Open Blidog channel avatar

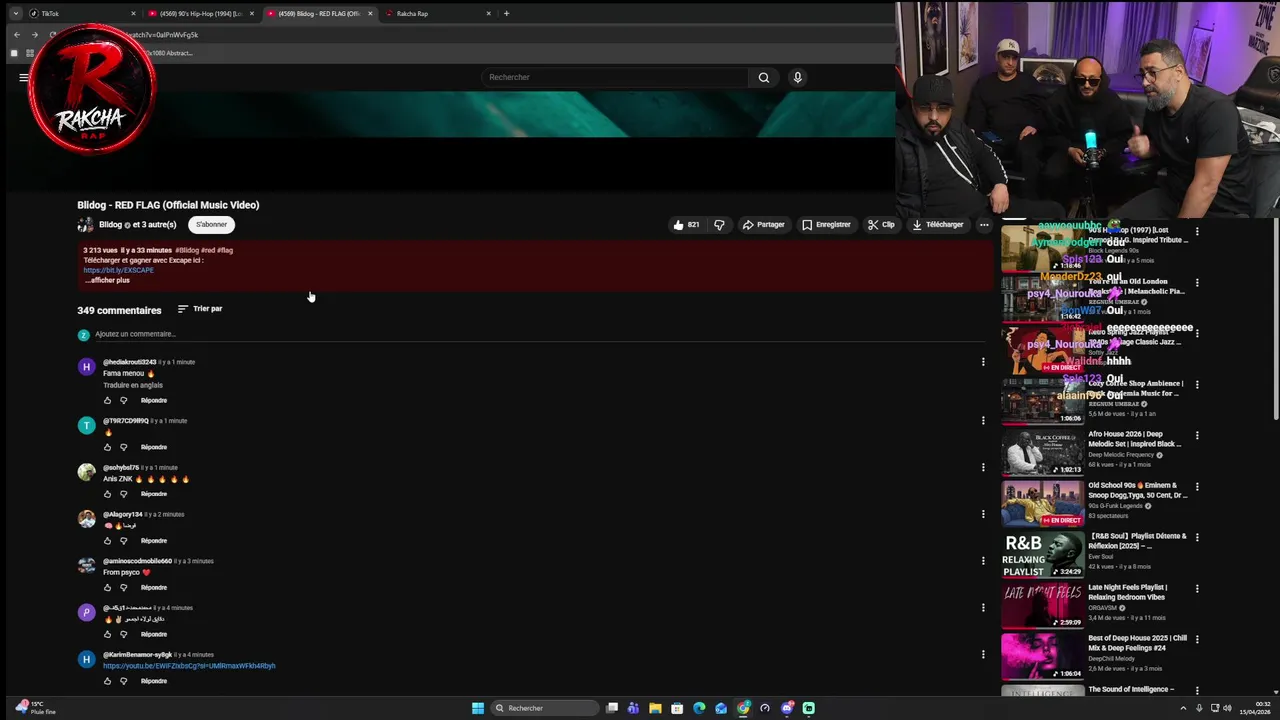coord(86,225)
